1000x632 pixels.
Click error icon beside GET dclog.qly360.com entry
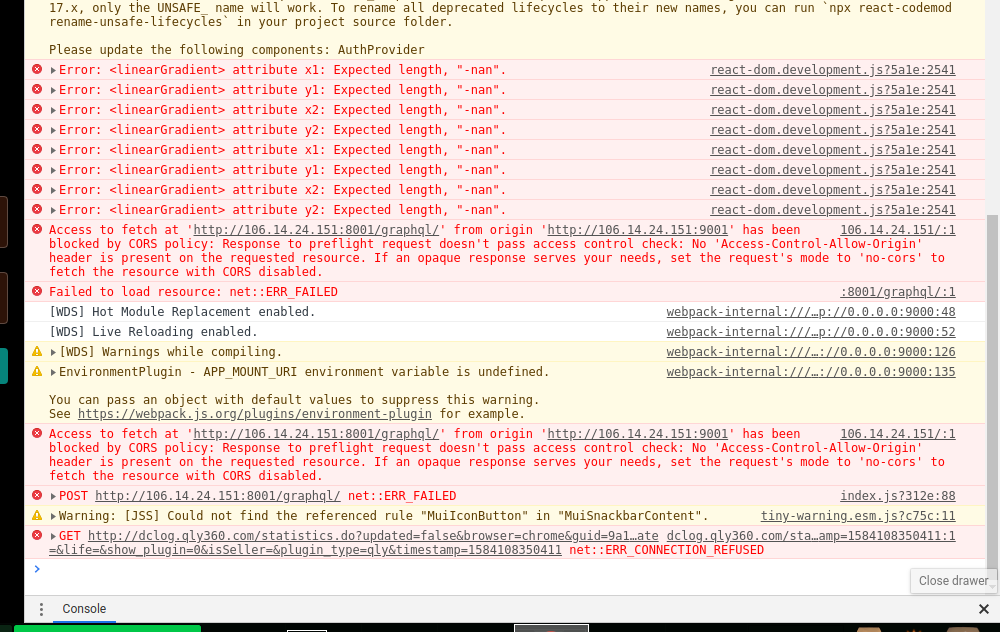[37, 536]
